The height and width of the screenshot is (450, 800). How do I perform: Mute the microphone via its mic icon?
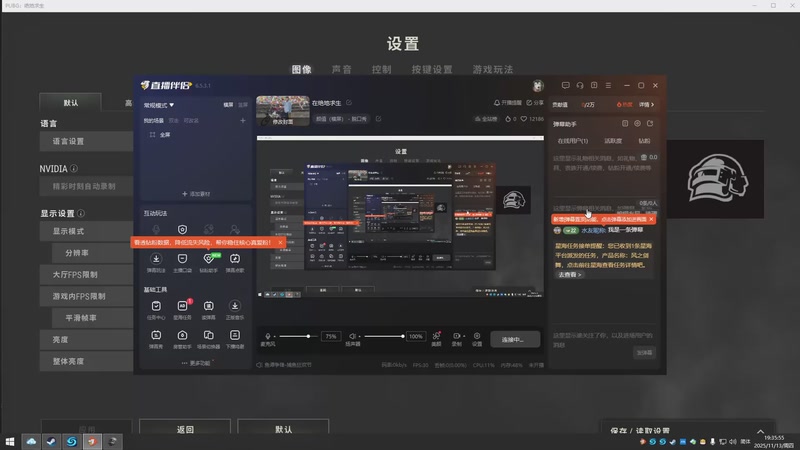tap(268, 336)
